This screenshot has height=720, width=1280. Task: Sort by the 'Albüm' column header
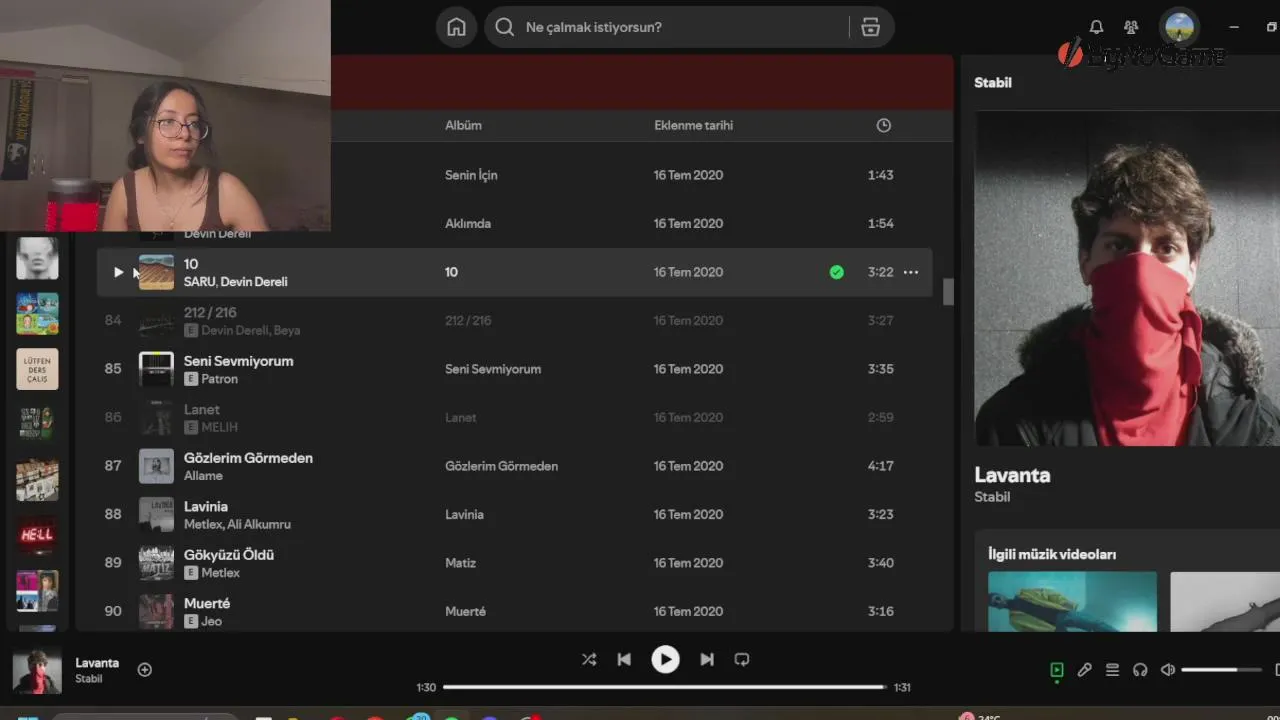[x=463, y=125]
